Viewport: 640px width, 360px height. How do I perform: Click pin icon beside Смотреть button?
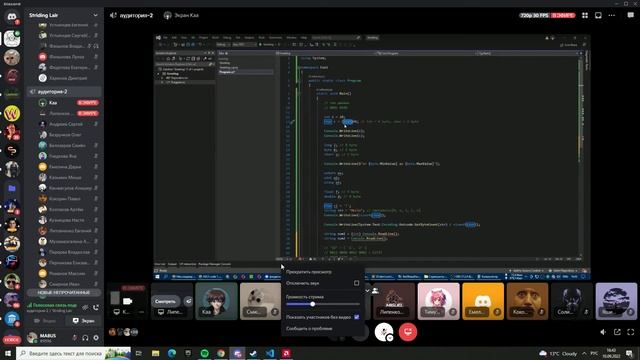pos(188,301)
